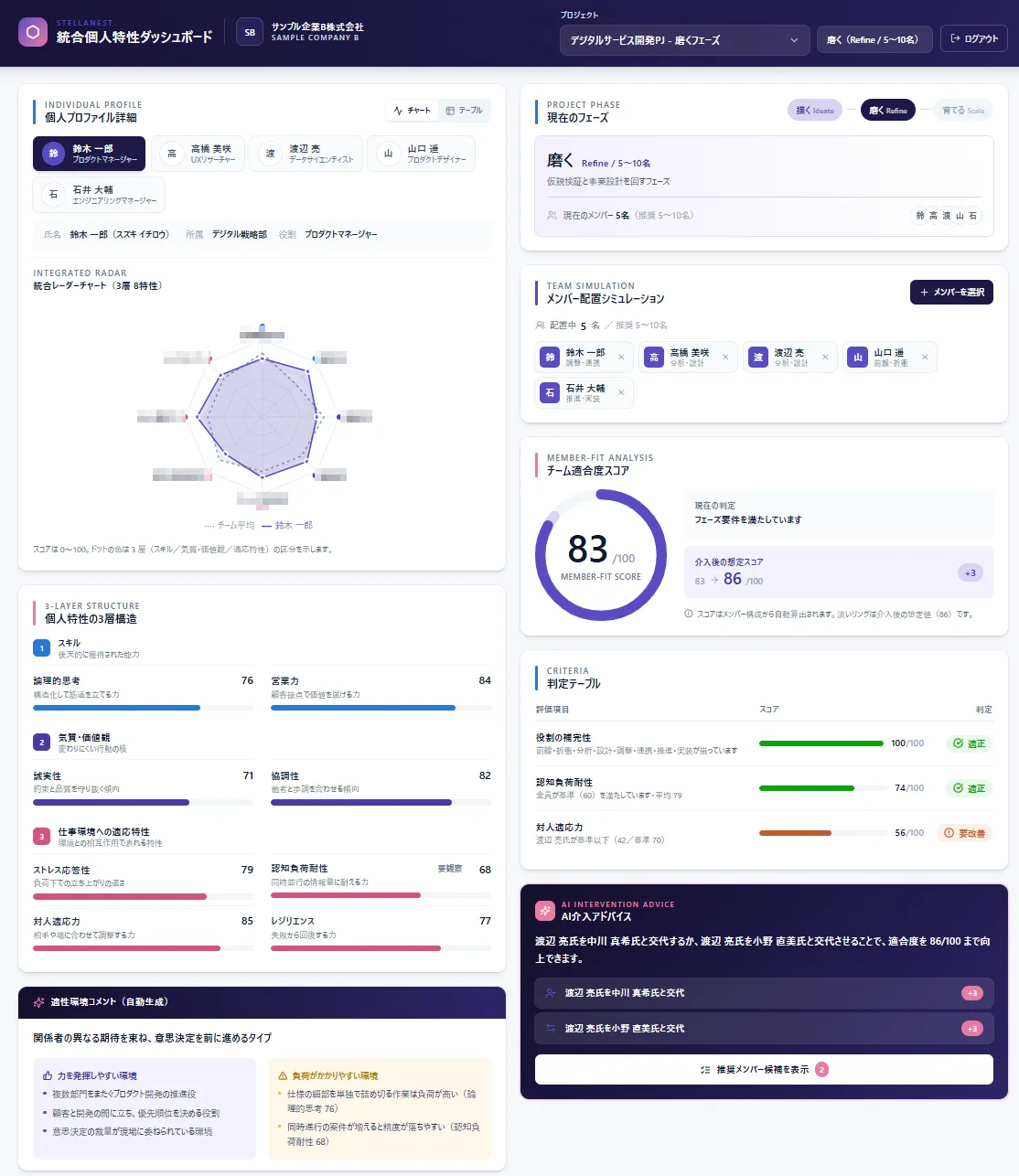Click the 磨く (Refine / 5〜10名) header badge
This screenshot has height=1176, width=1019.
pyautogui.click(x=874, y=39)
